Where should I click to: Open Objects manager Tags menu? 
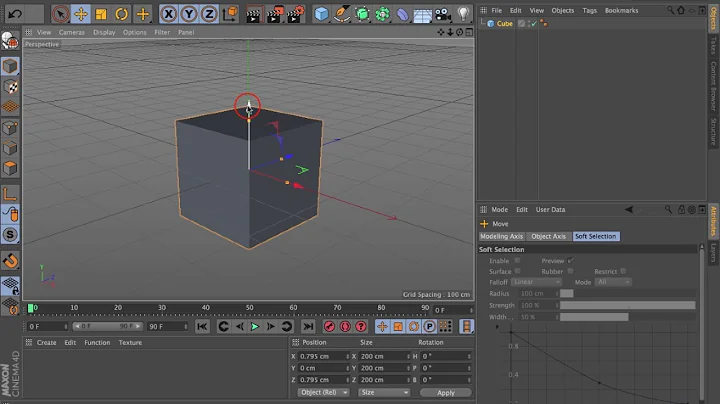590,10
